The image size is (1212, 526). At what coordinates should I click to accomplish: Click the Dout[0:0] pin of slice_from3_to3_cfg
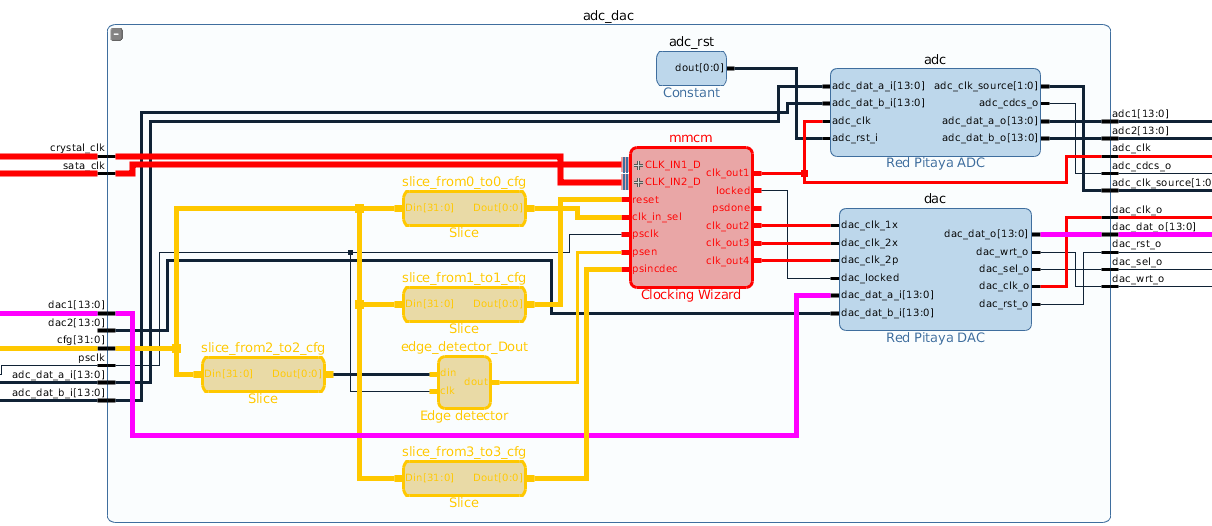click(x=498, y=478)
